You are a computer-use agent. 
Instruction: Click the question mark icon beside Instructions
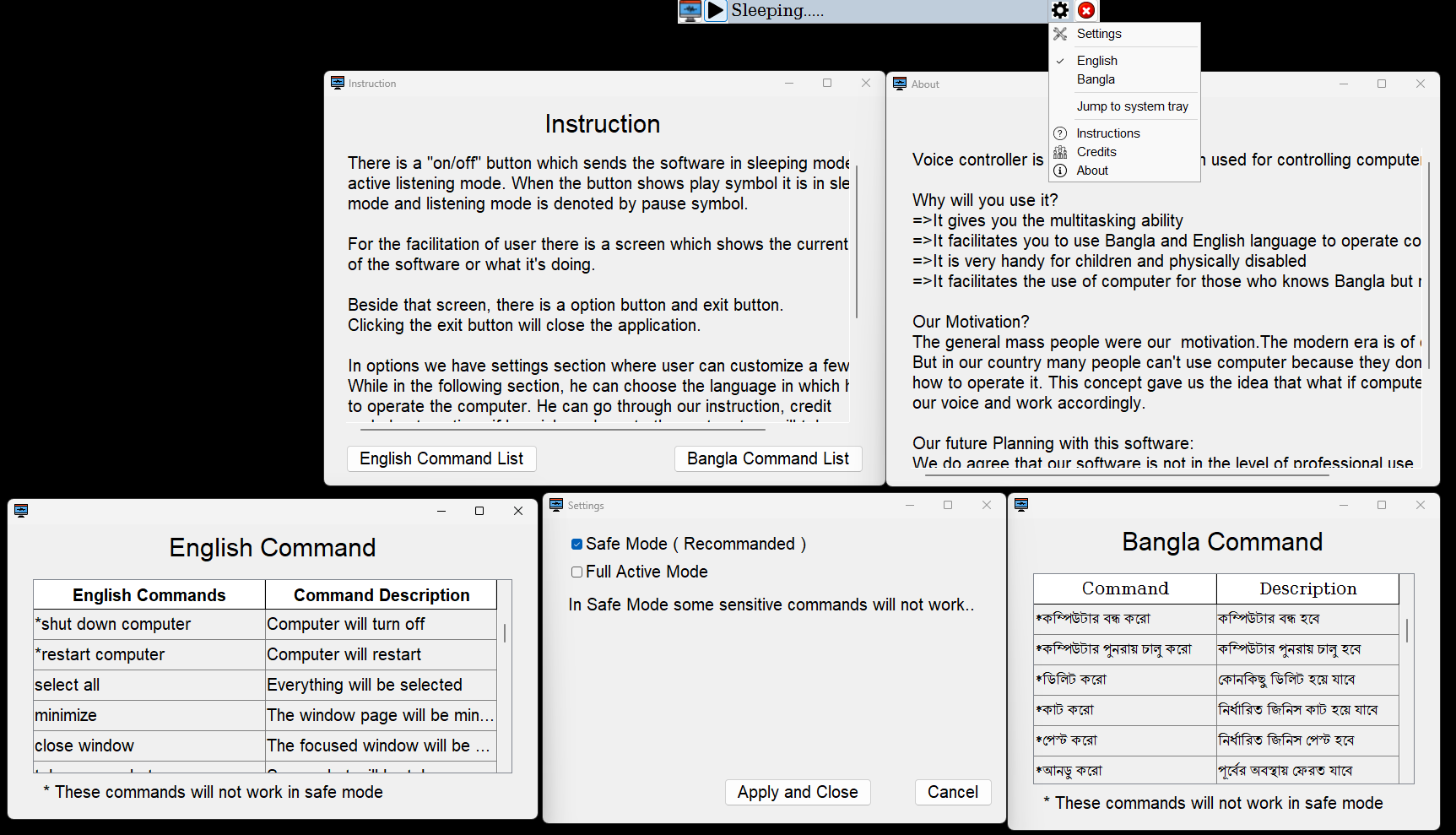1060,133
